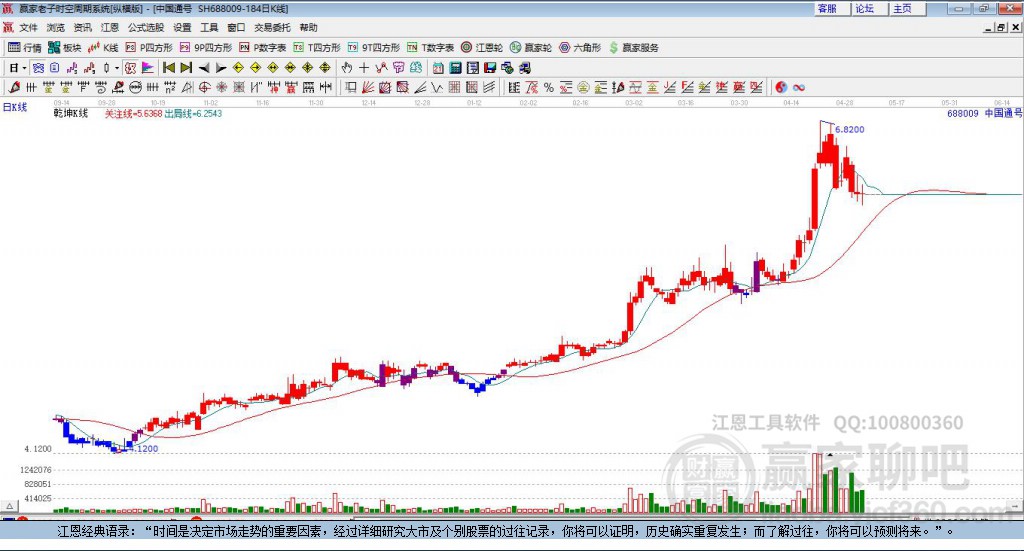Screen dimensions: 1024x551
Task: Open the 赢家轮 wheel tool
Action: [531, 48]
